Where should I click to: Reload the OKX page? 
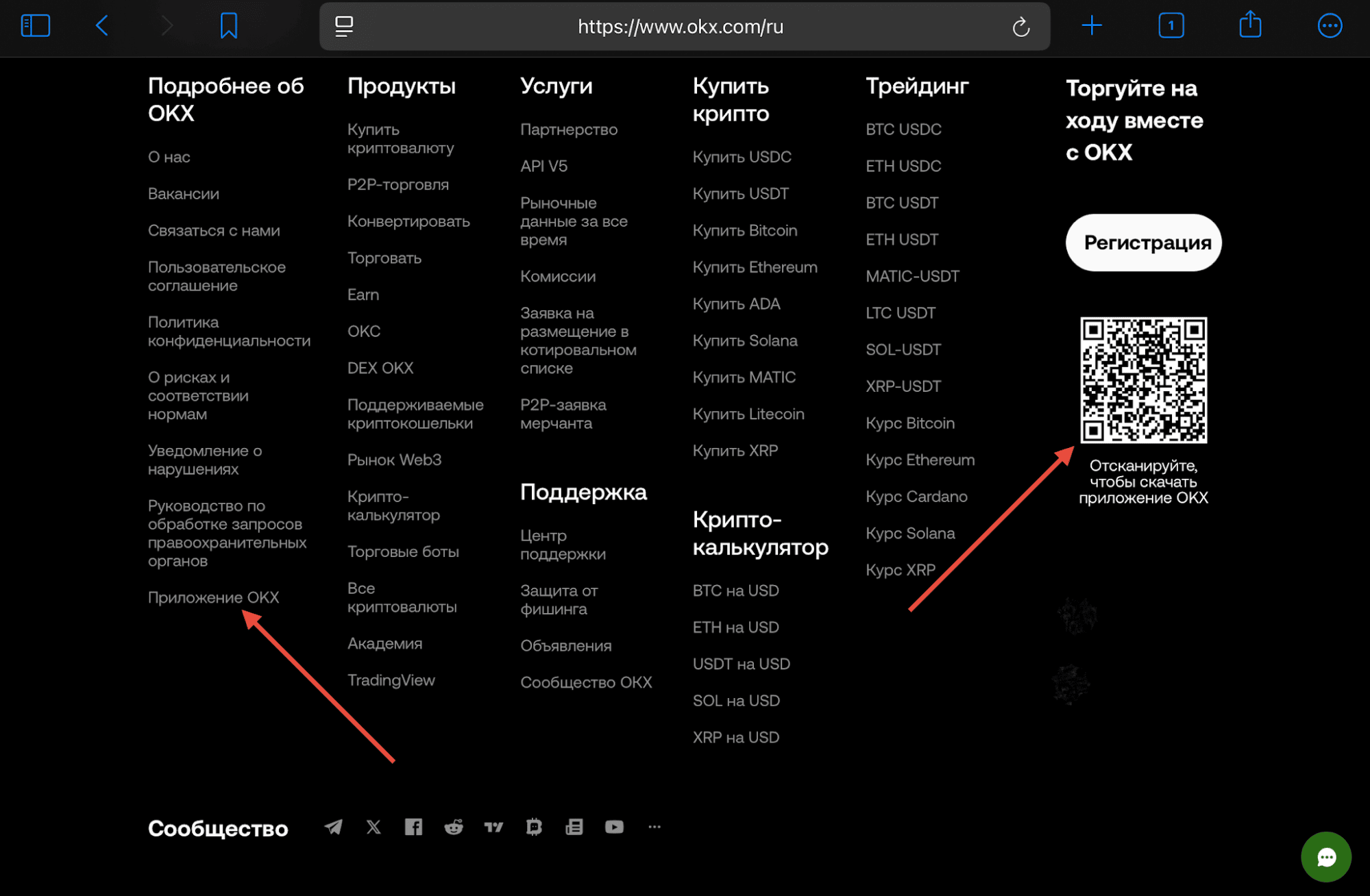point(1020,26)
